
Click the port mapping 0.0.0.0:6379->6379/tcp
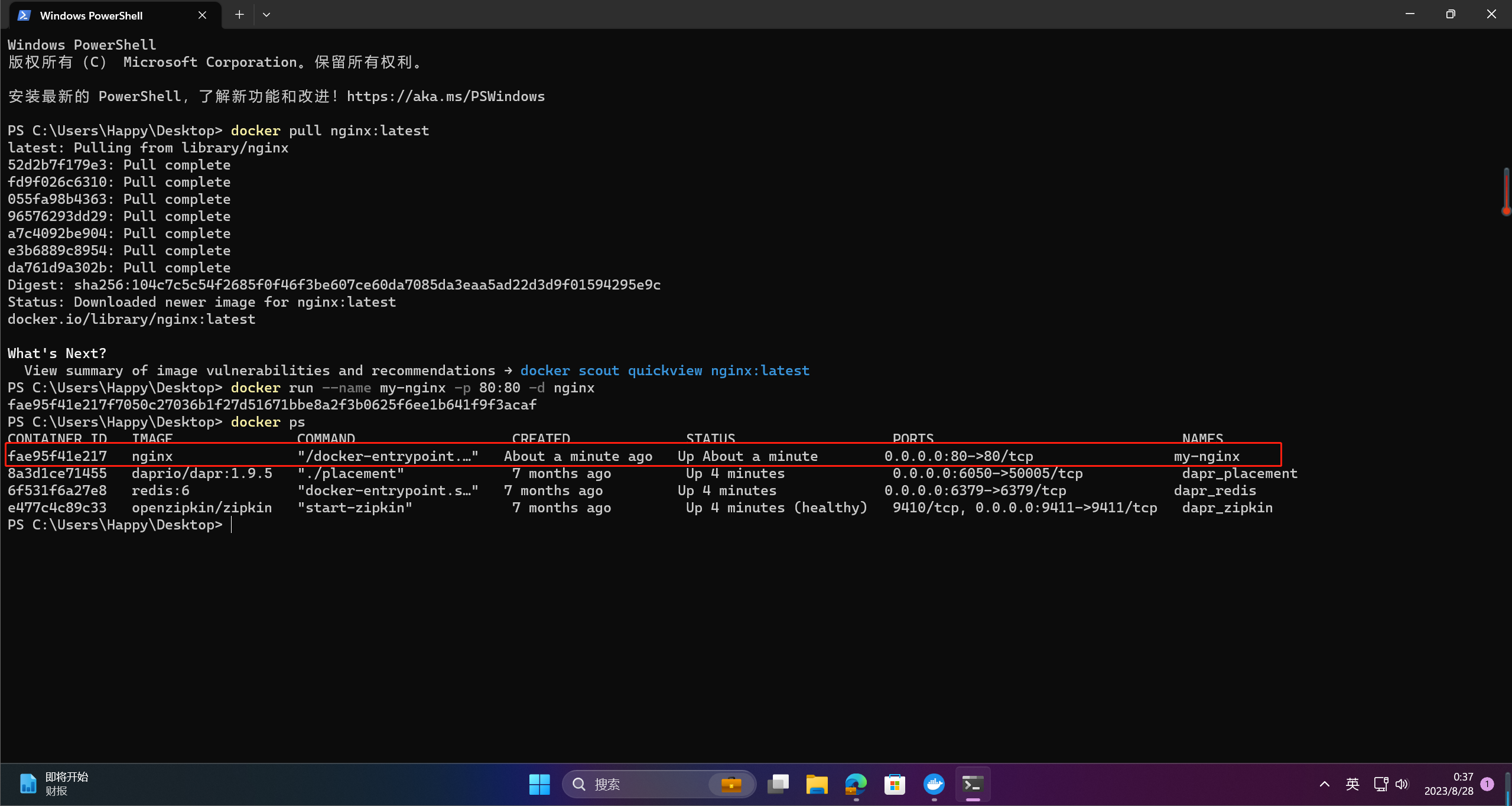tap(976, 490)
